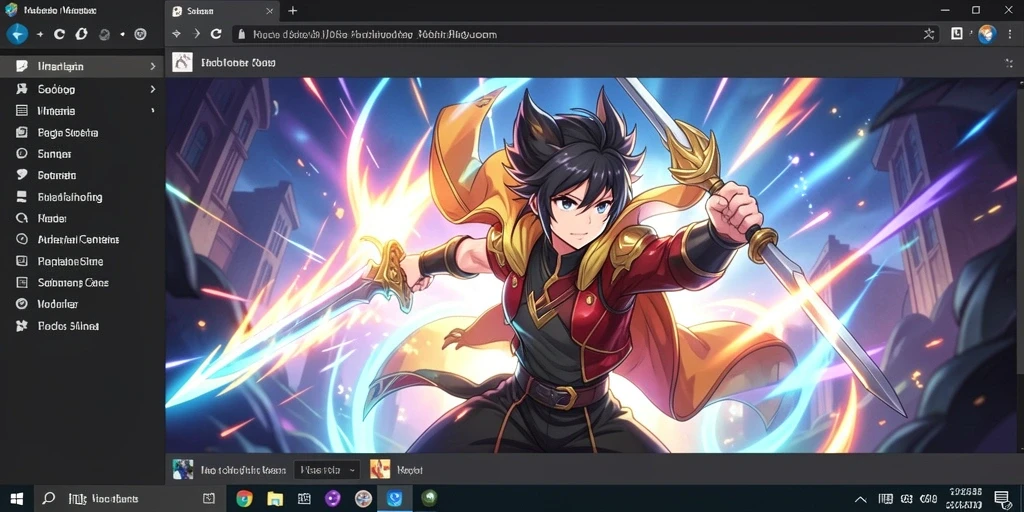
Task: Click the browser reload icon beside the address bar
Action: point(216,34)
